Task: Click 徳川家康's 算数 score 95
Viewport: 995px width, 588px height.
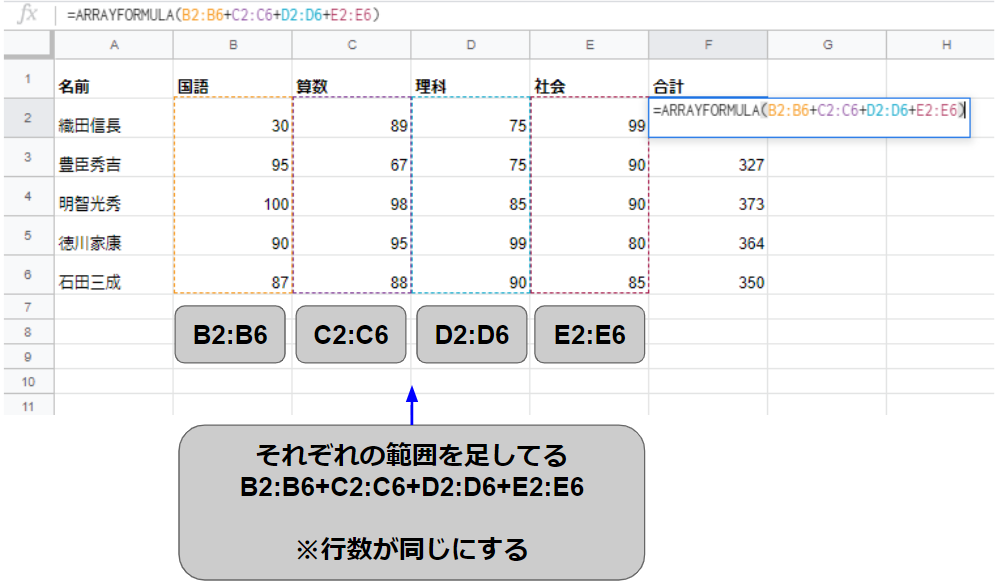Action: pyautogui.click(x=352, y=236)
